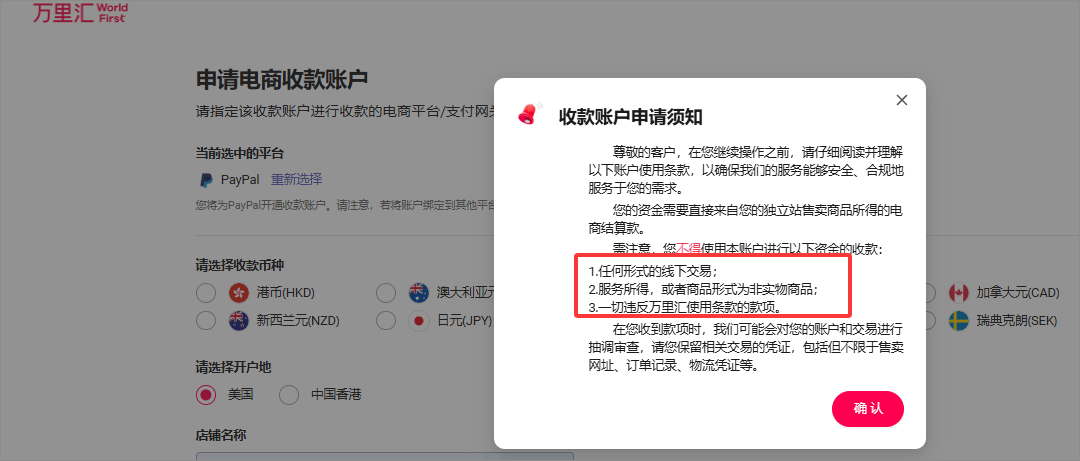This screenshot has width=1080, height=461.
Task: Click the 请选择收款币种 label
Action: tap(240, 265)
